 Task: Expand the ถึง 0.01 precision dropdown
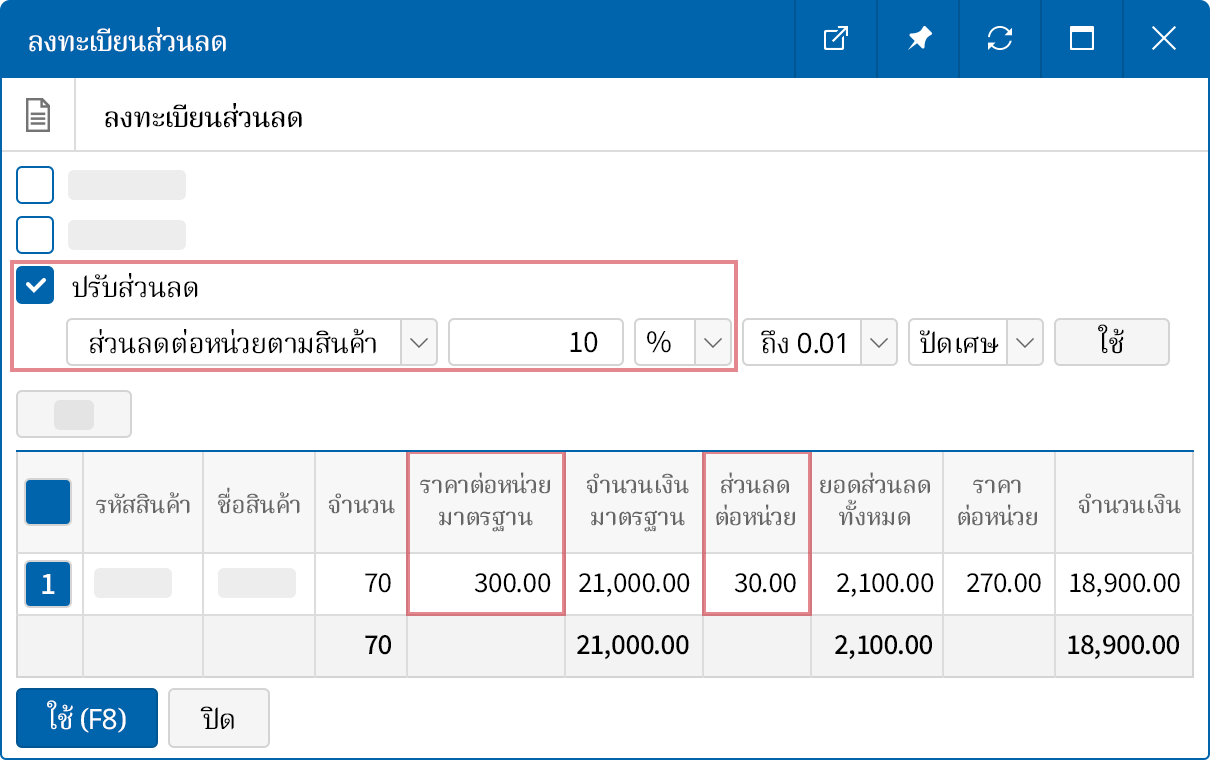click(878, 342)
